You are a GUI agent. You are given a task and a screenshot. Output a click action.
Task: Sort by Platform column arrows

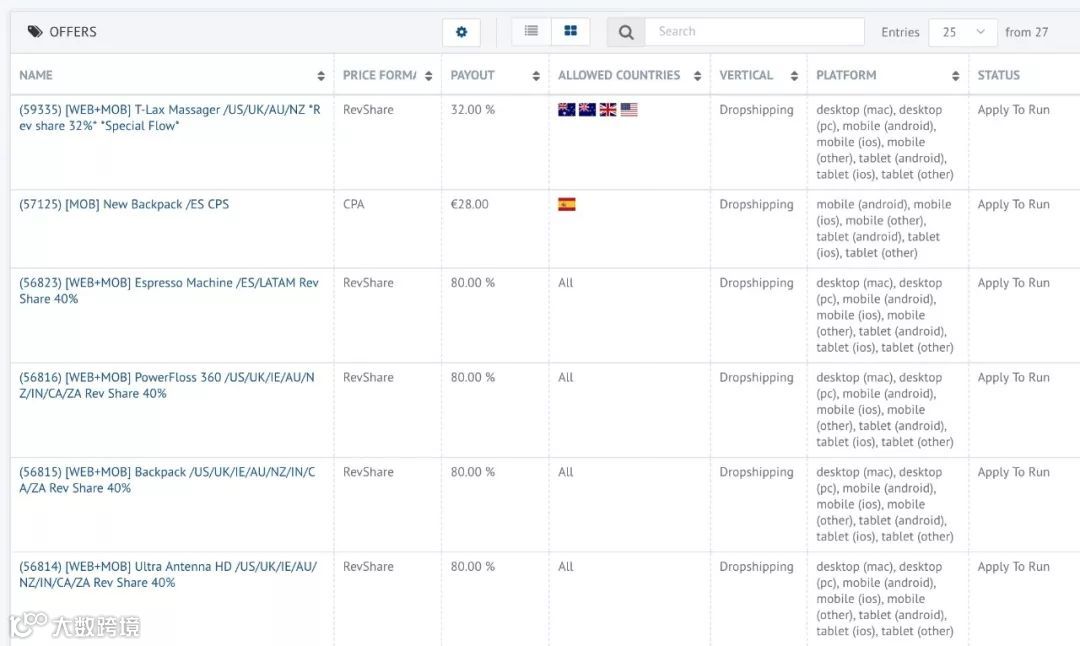click(955, 76)
